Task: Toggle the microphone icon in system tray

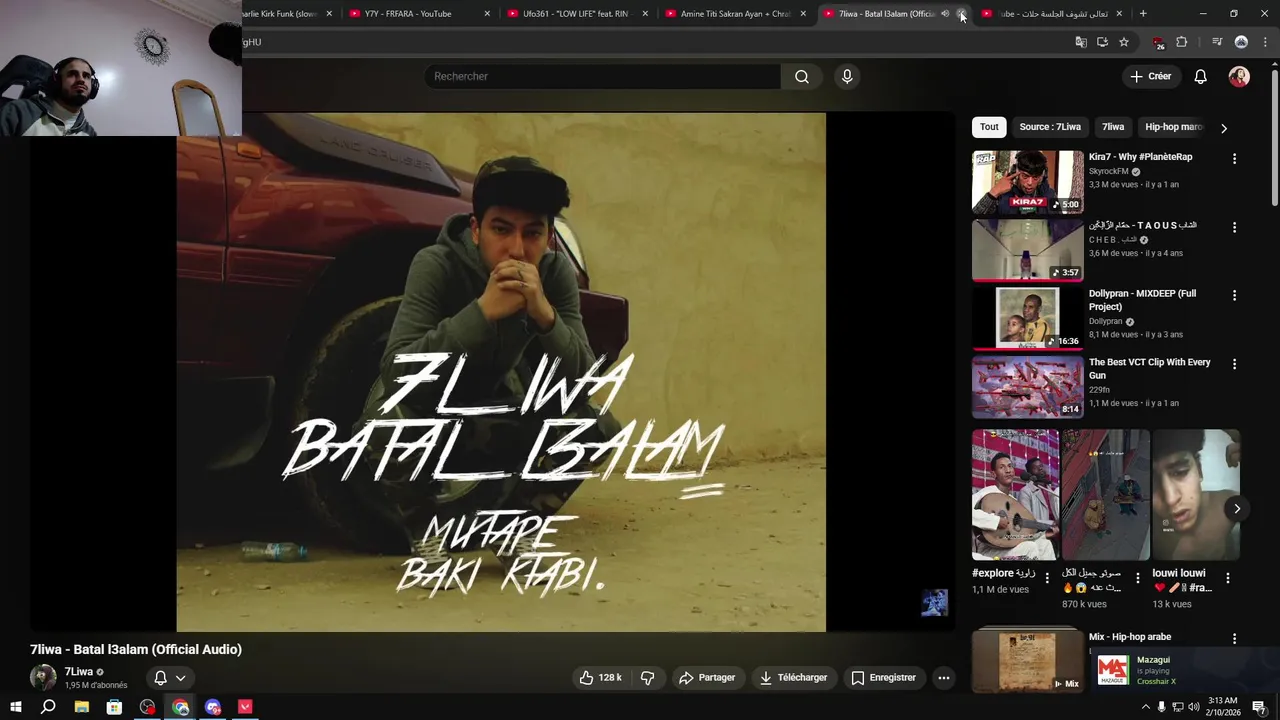Action: point(1161,707)
